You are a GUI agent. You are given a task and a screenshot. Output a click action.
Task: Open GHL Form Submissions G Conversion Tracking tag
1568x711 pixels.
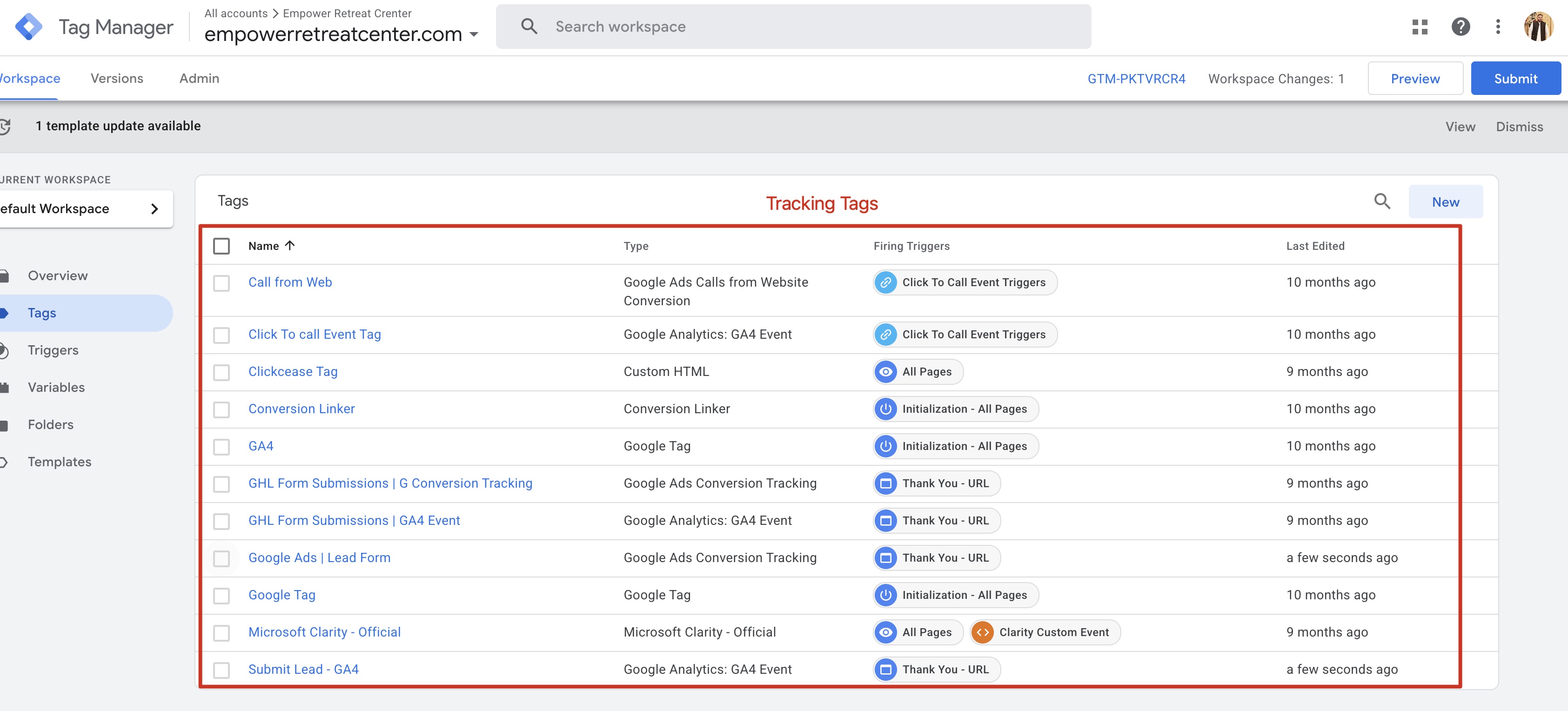(390, 483)
